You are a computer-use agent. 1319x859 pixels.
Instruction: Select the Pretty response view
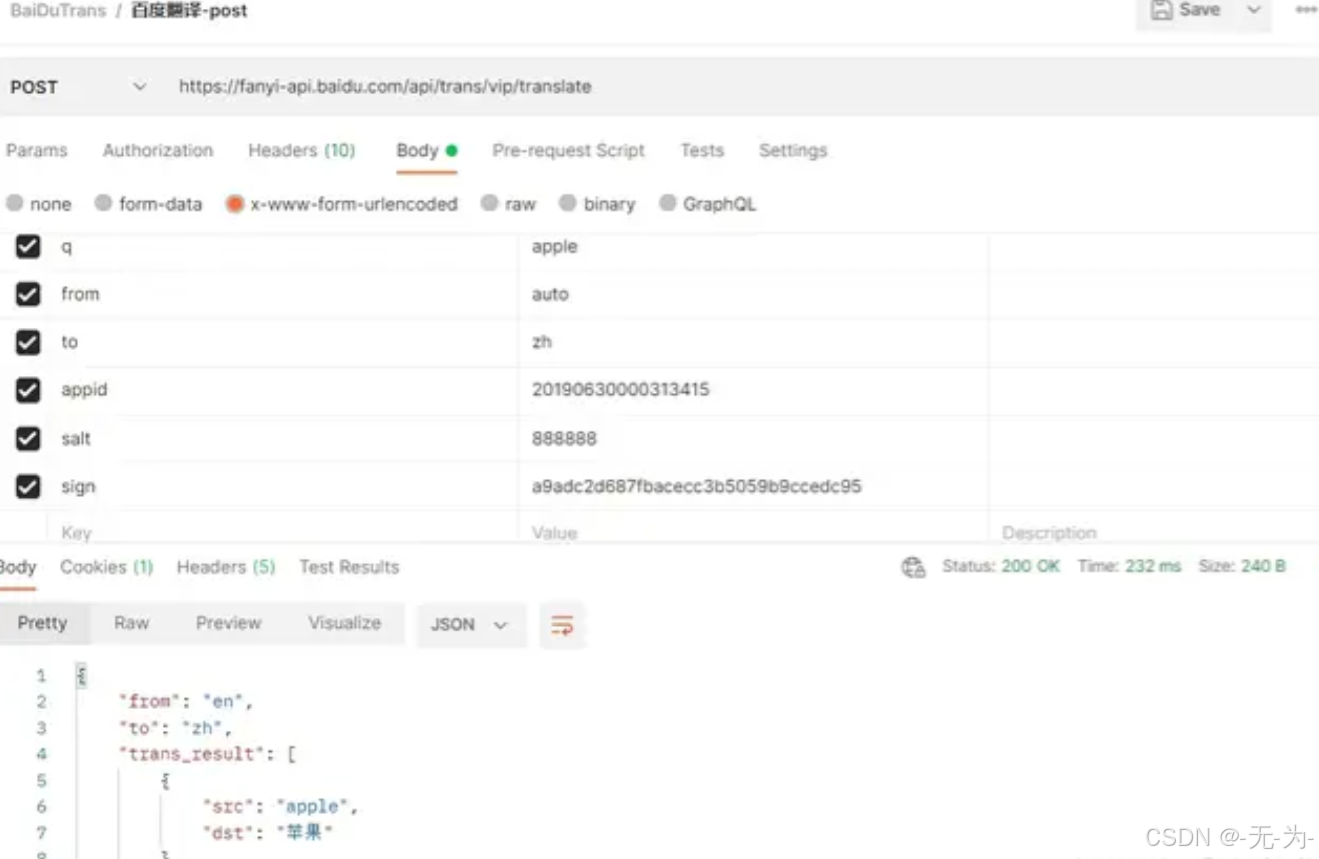43,623
